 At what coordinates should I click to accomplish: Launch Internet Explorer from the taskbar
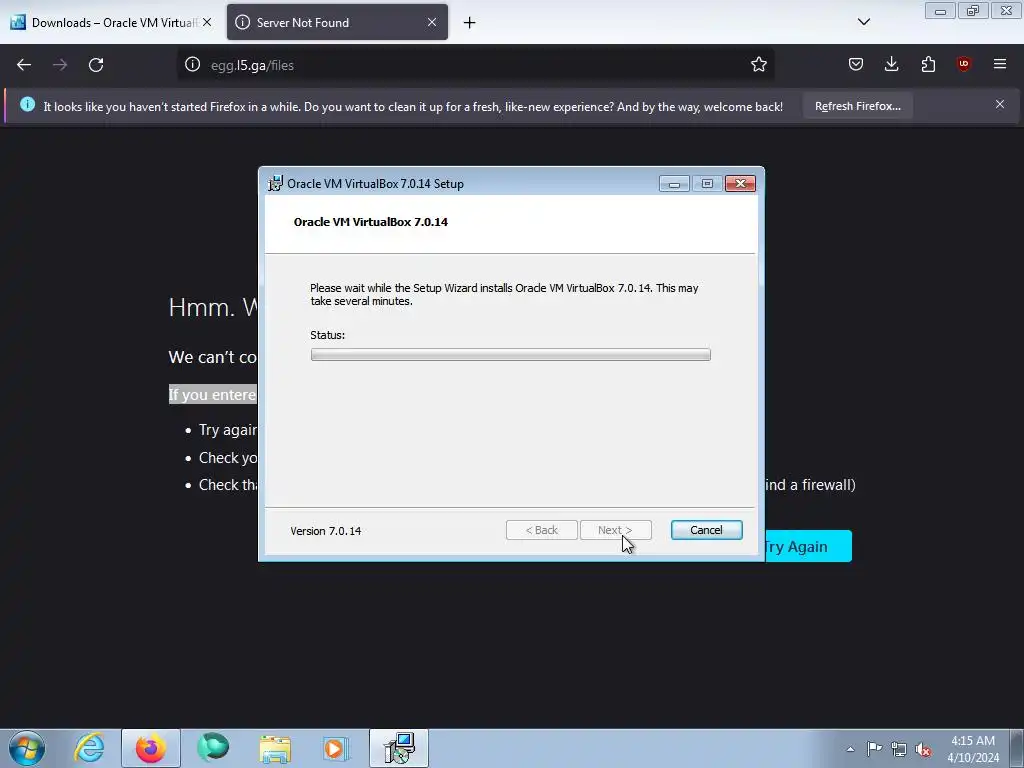89,748
